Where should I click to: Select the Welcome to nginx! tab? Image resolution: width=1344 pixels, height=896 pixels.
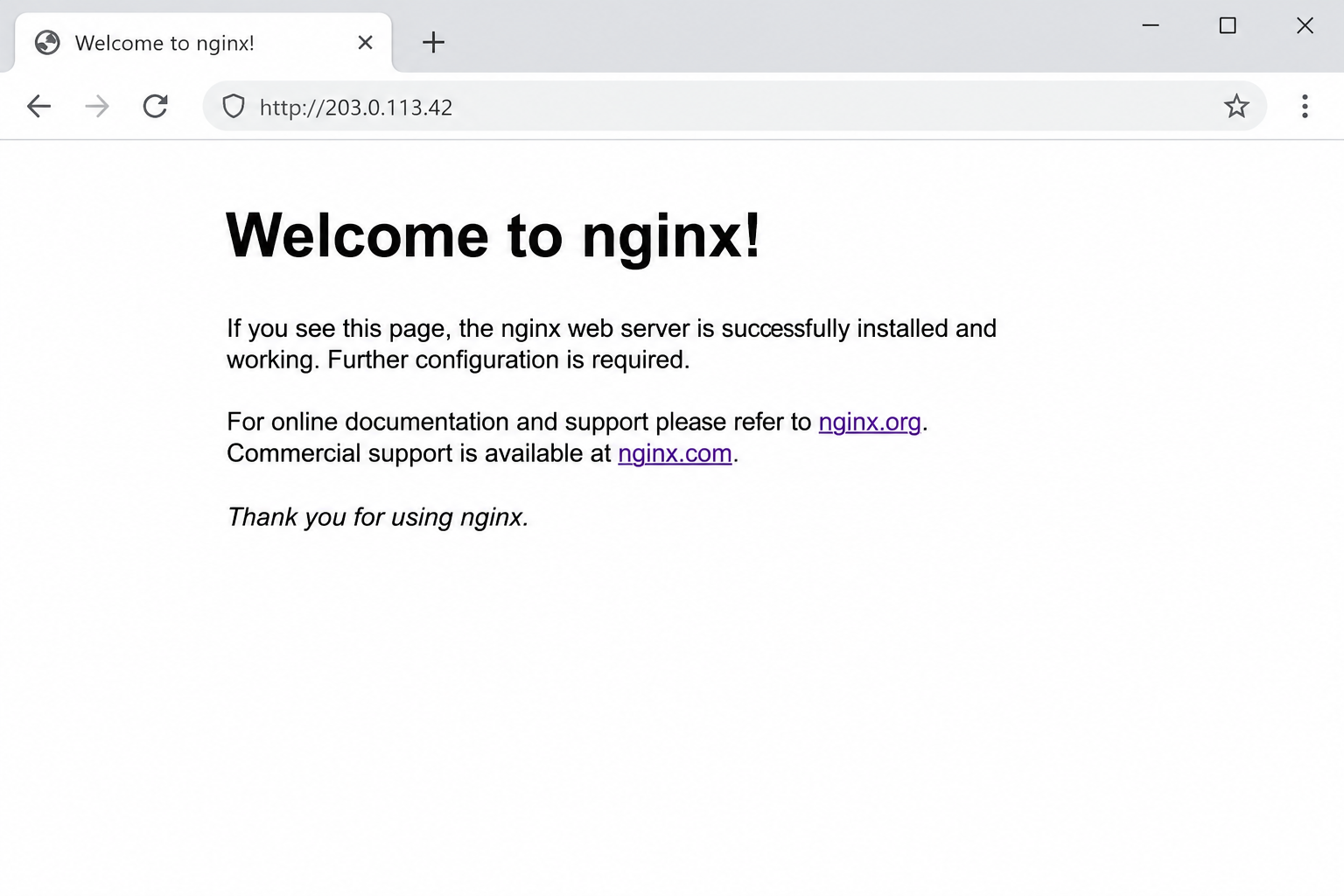[203, 43]
